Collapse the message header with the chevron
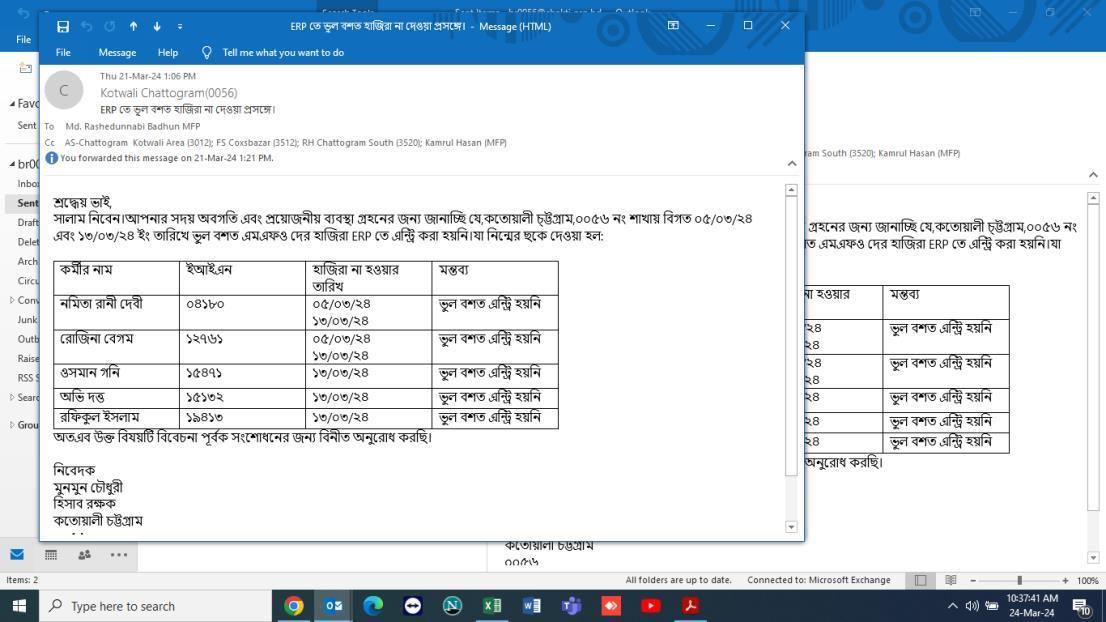This screenshot has width=1106, height=622. coord(792,164)
